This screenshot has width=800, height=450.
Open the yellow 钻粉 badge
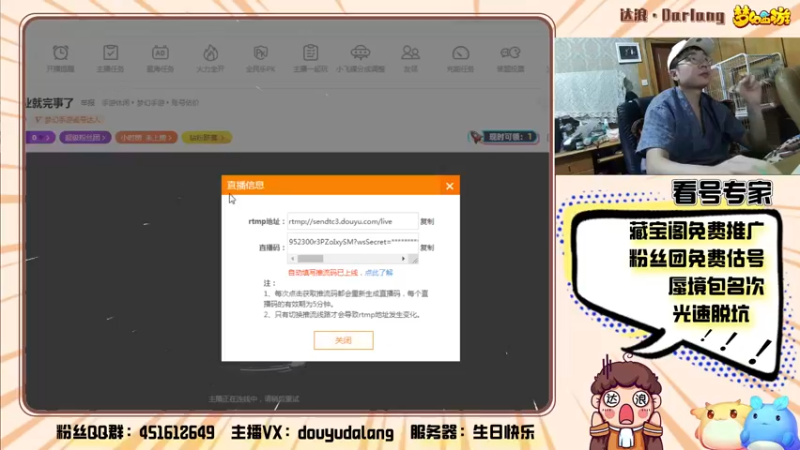tap(207, 137)
